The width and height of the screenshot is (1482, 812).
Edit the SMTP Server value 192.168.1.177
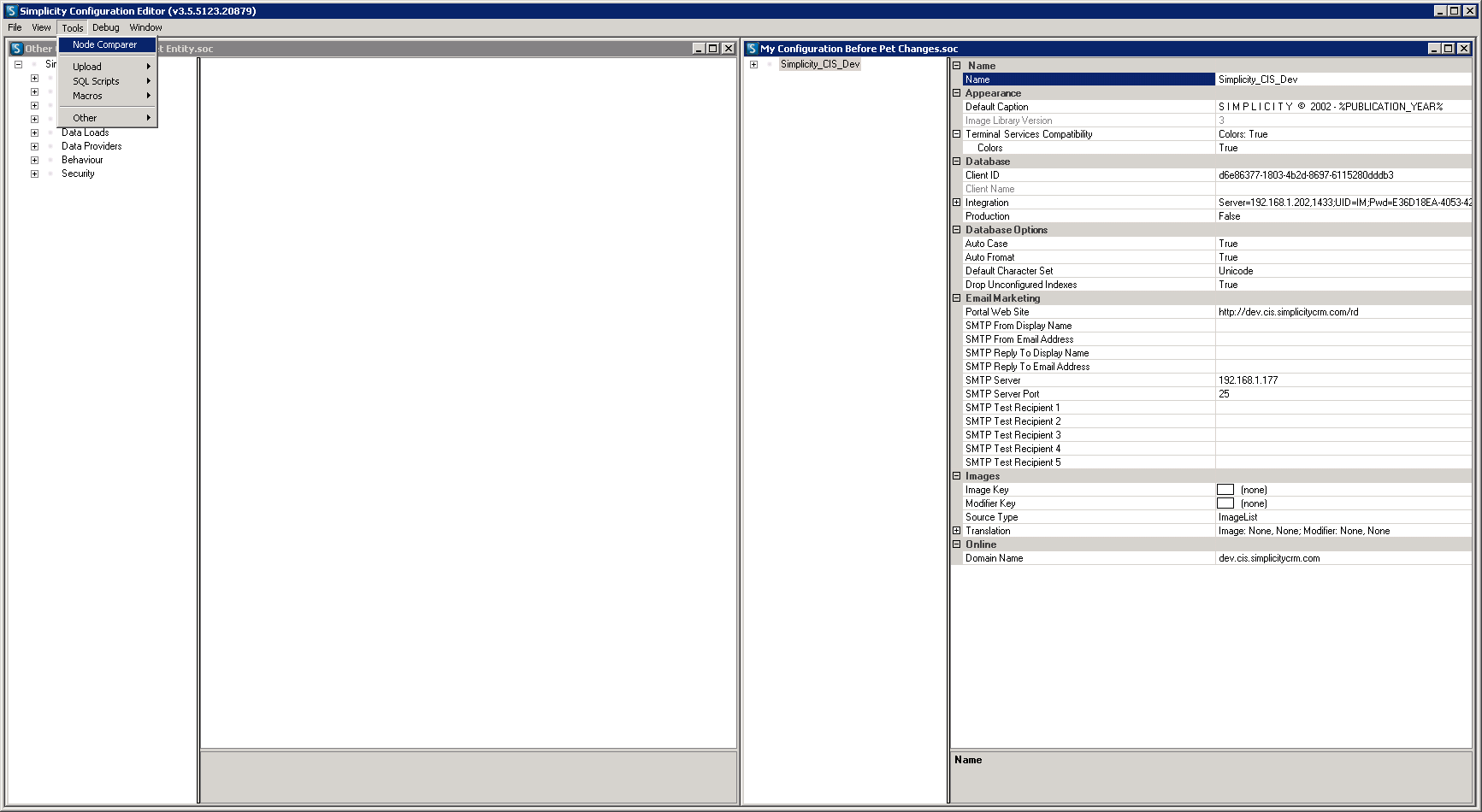pyautogui.click(x=1343, y=380)
